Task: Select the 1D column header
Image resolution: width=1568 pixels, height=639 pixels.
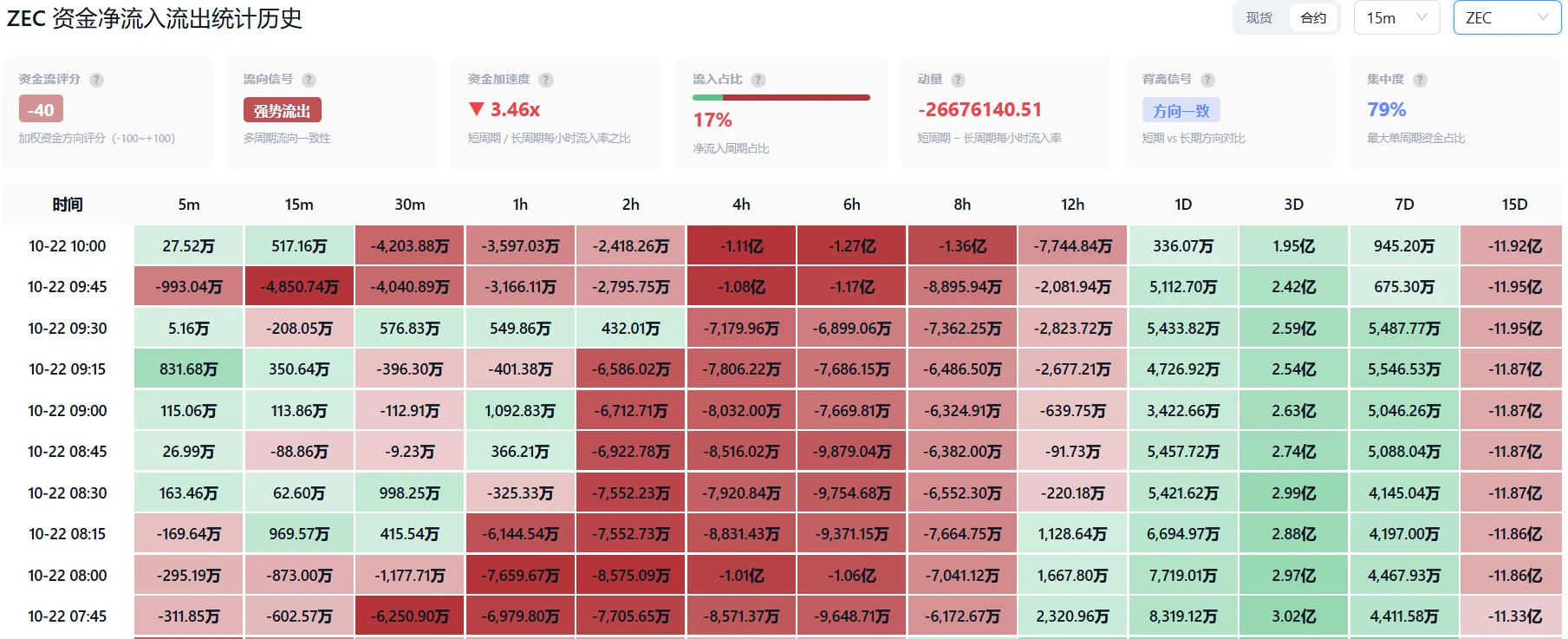Action: pos(1183,205)
